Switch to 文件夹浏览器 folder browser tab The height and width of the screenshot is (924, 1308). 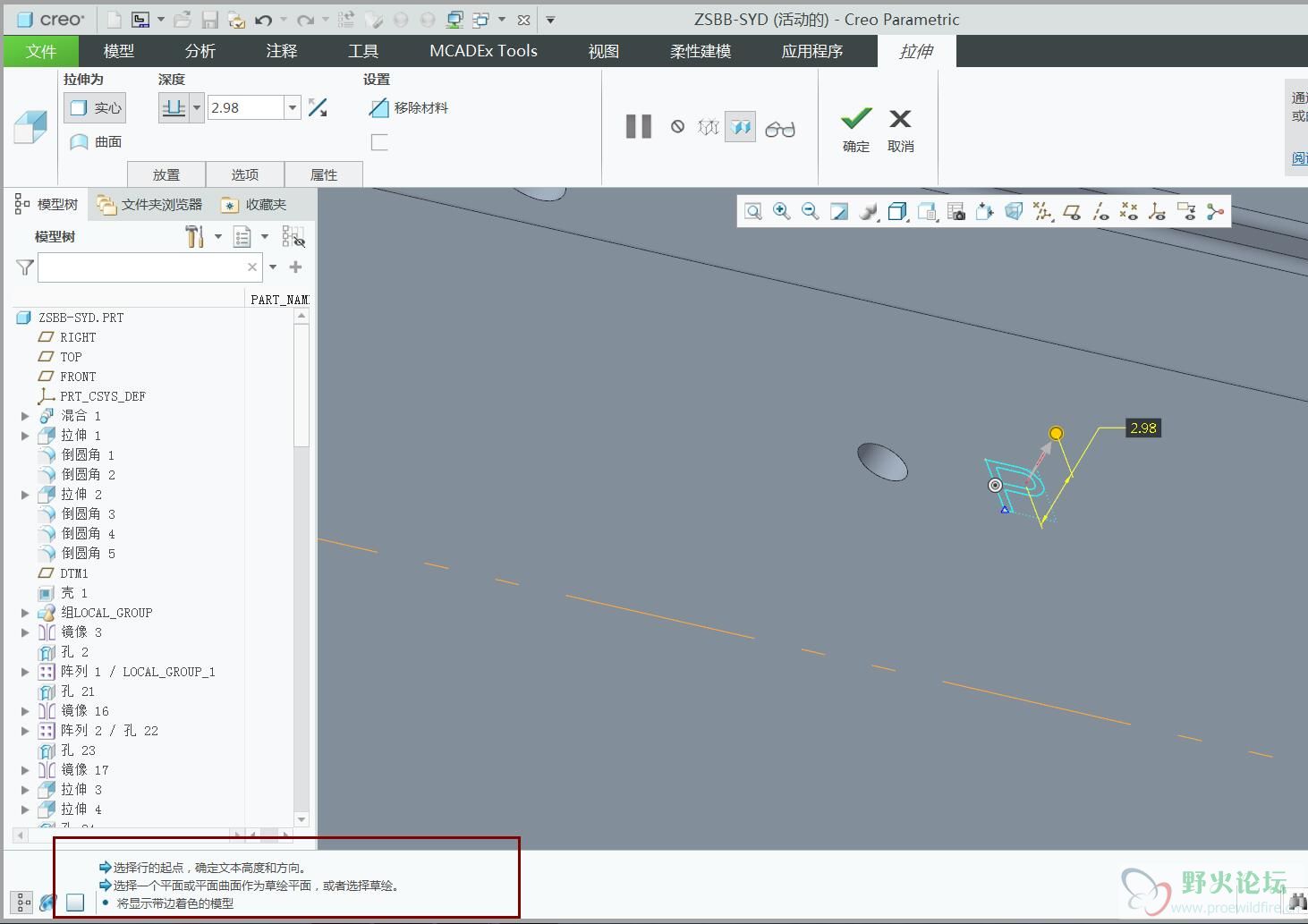149,205
